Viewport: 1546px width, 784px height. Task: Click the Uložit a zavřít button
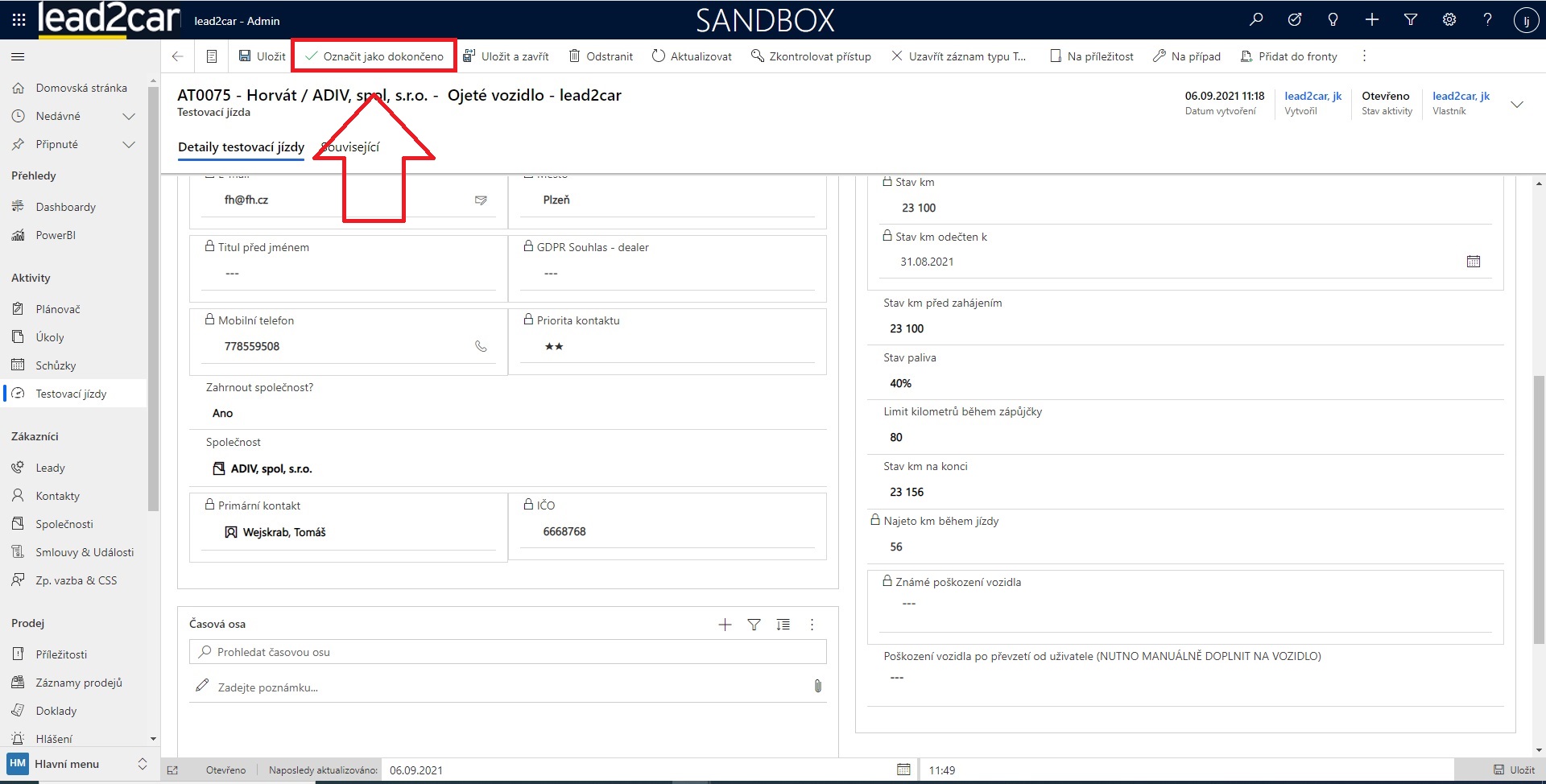[506, 56]
